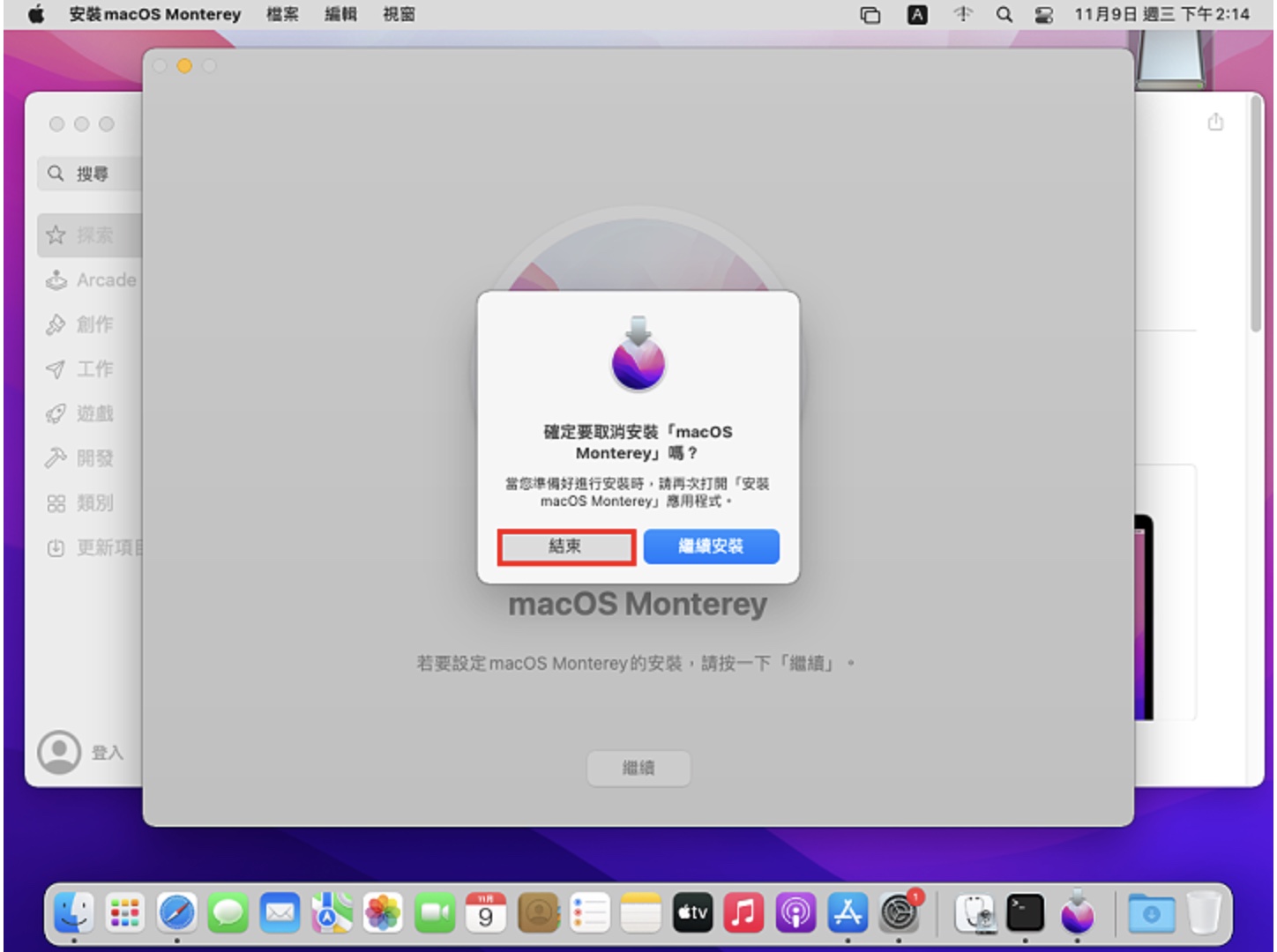The image size is (1277, 952).
Task: Click the 搜尋 field in the App Store window
Action: 89,174
